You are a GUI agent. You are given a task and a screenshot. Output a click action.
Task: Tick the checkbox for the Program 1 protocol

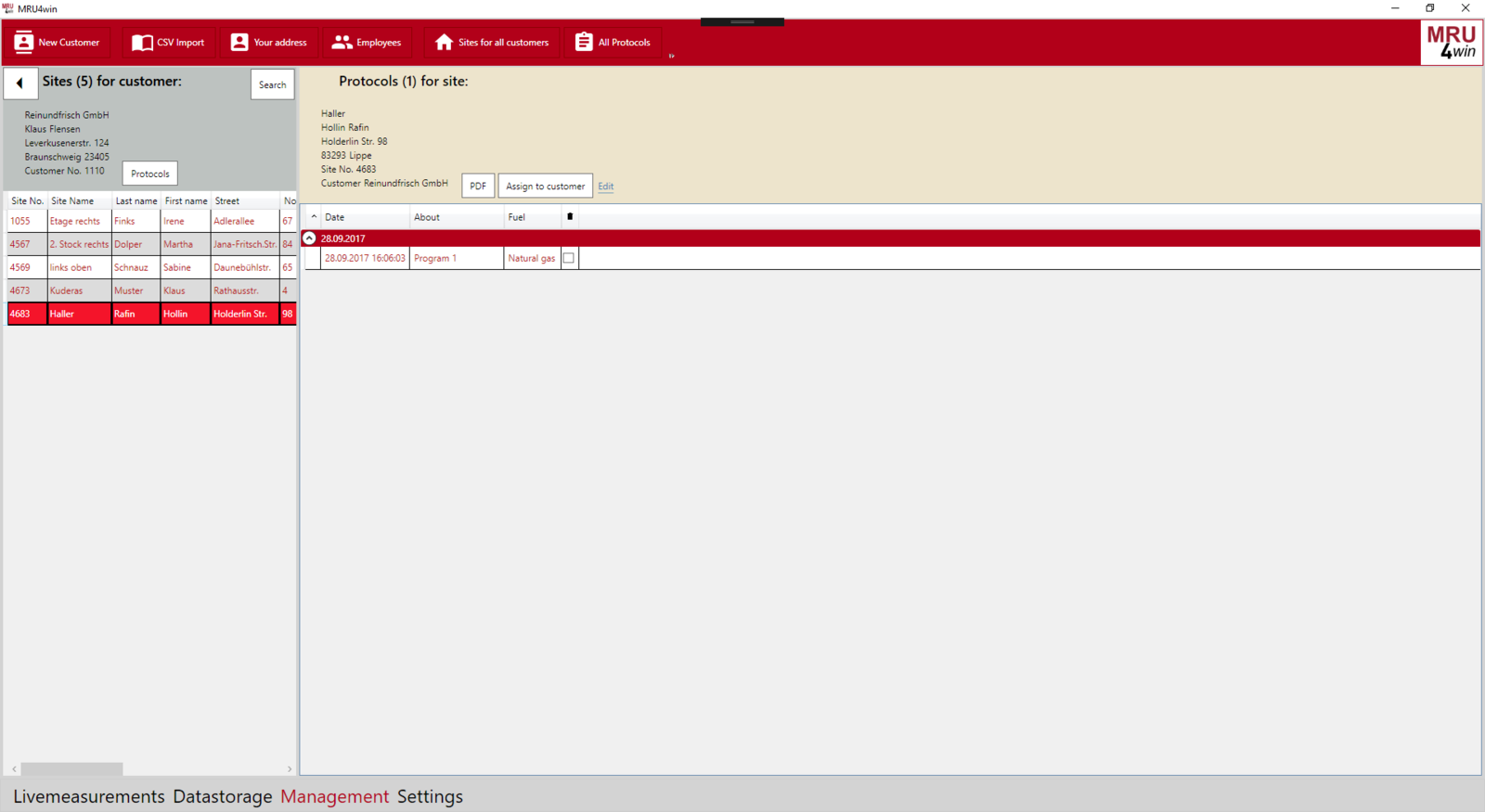tap(569, 258)
